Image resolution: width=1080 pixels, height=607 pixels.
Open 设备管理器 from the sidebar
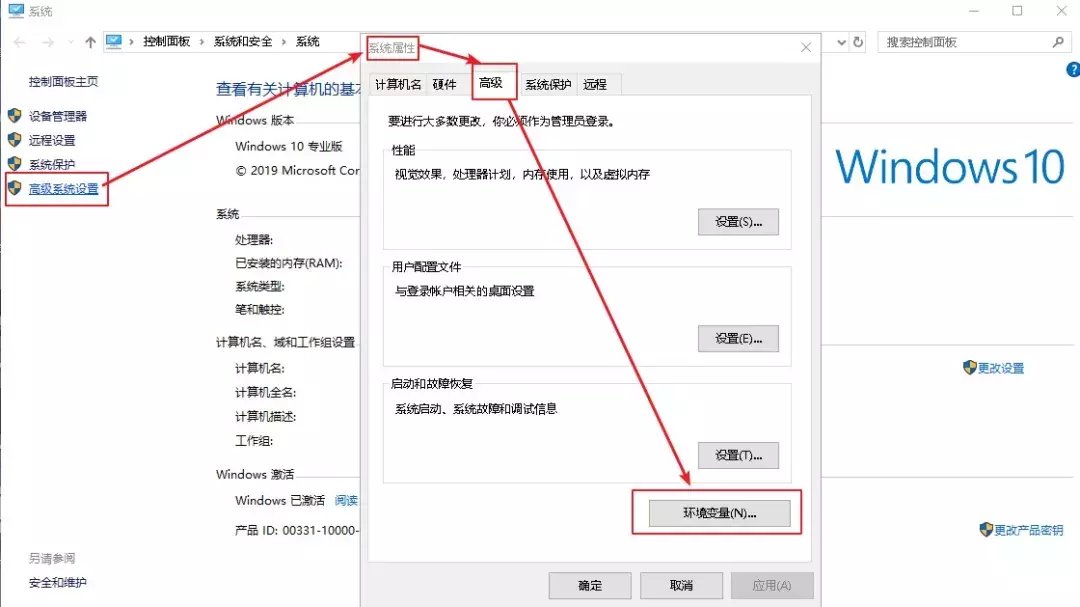click(x=58, y=116)
